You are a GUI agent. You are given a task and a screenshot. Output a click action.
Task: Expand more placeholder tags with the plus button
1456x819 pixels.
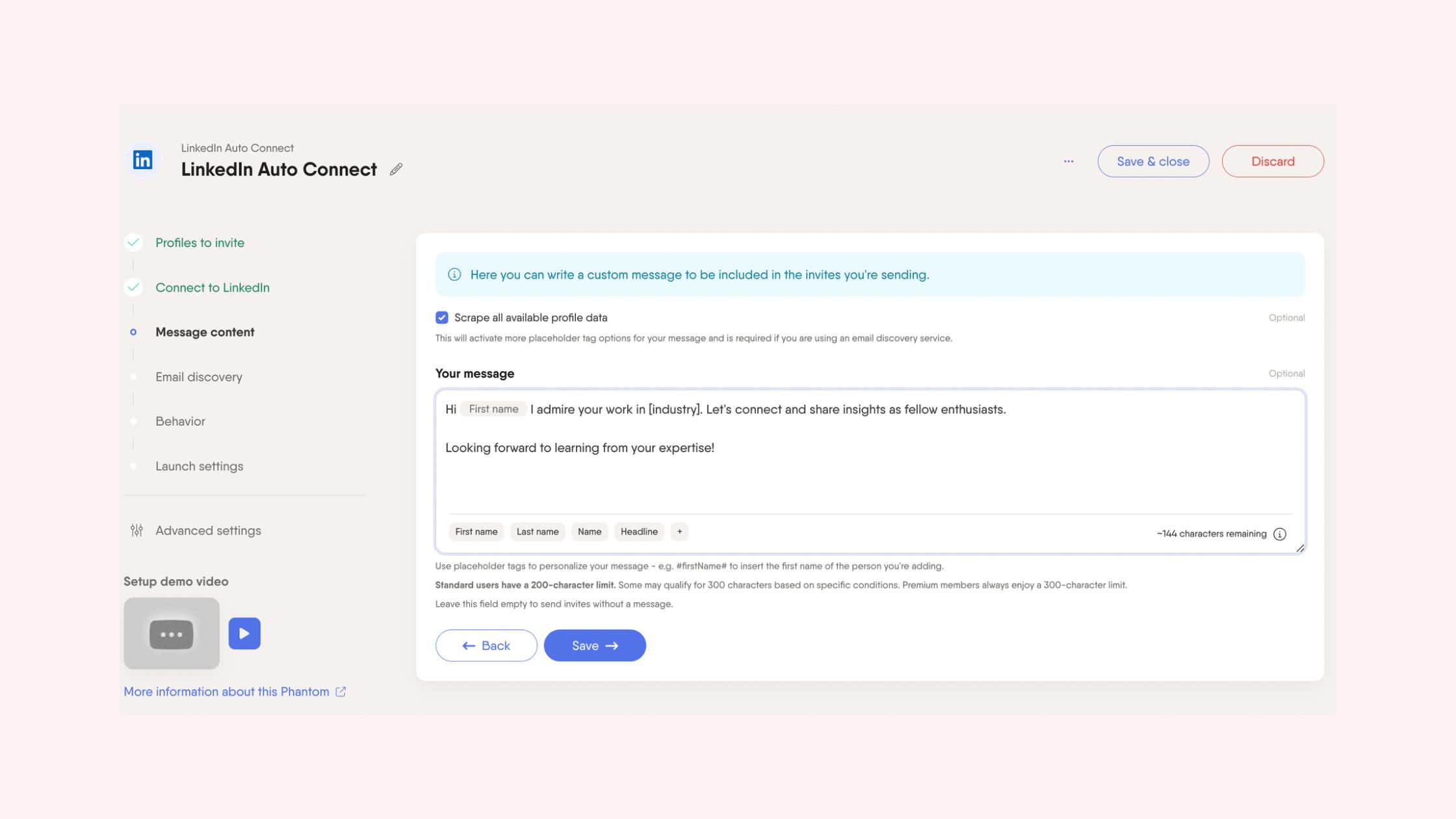pyautogui.click(x=679, y=531)
